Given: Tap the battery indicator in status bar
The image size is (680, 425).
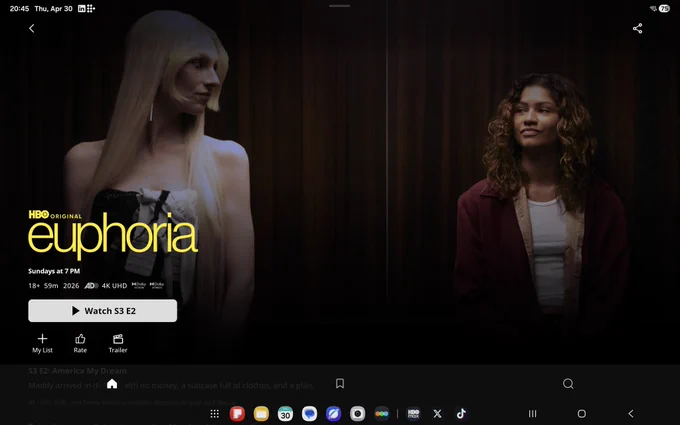Looking at the screenshot, I should click(664, 8).
